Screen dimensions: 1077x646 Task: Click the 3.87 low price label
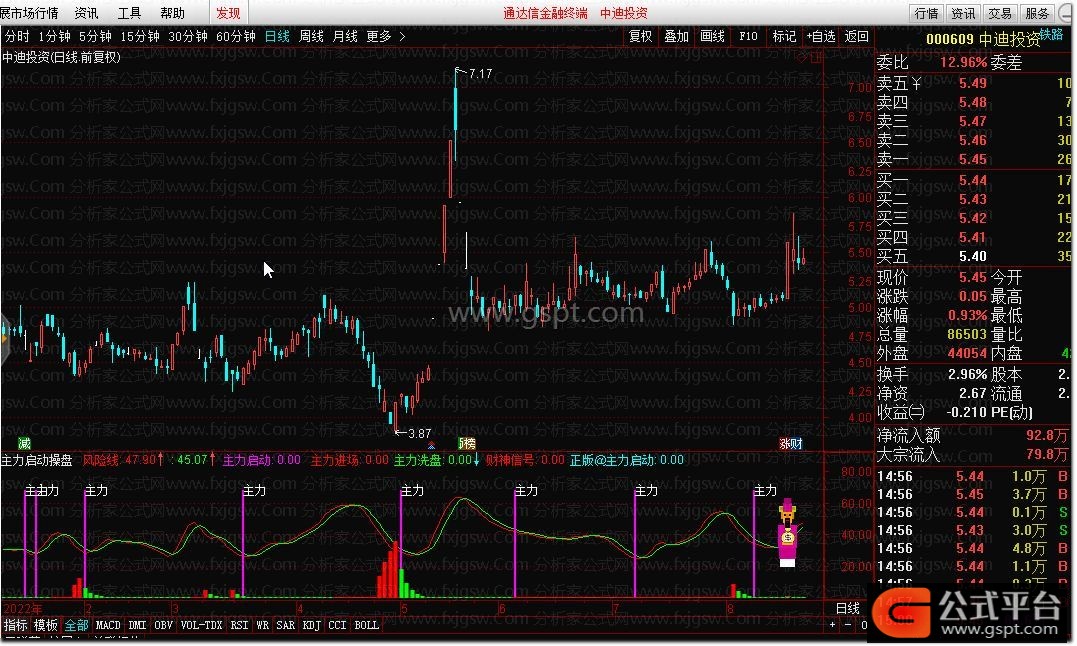[x=419, y=434]
